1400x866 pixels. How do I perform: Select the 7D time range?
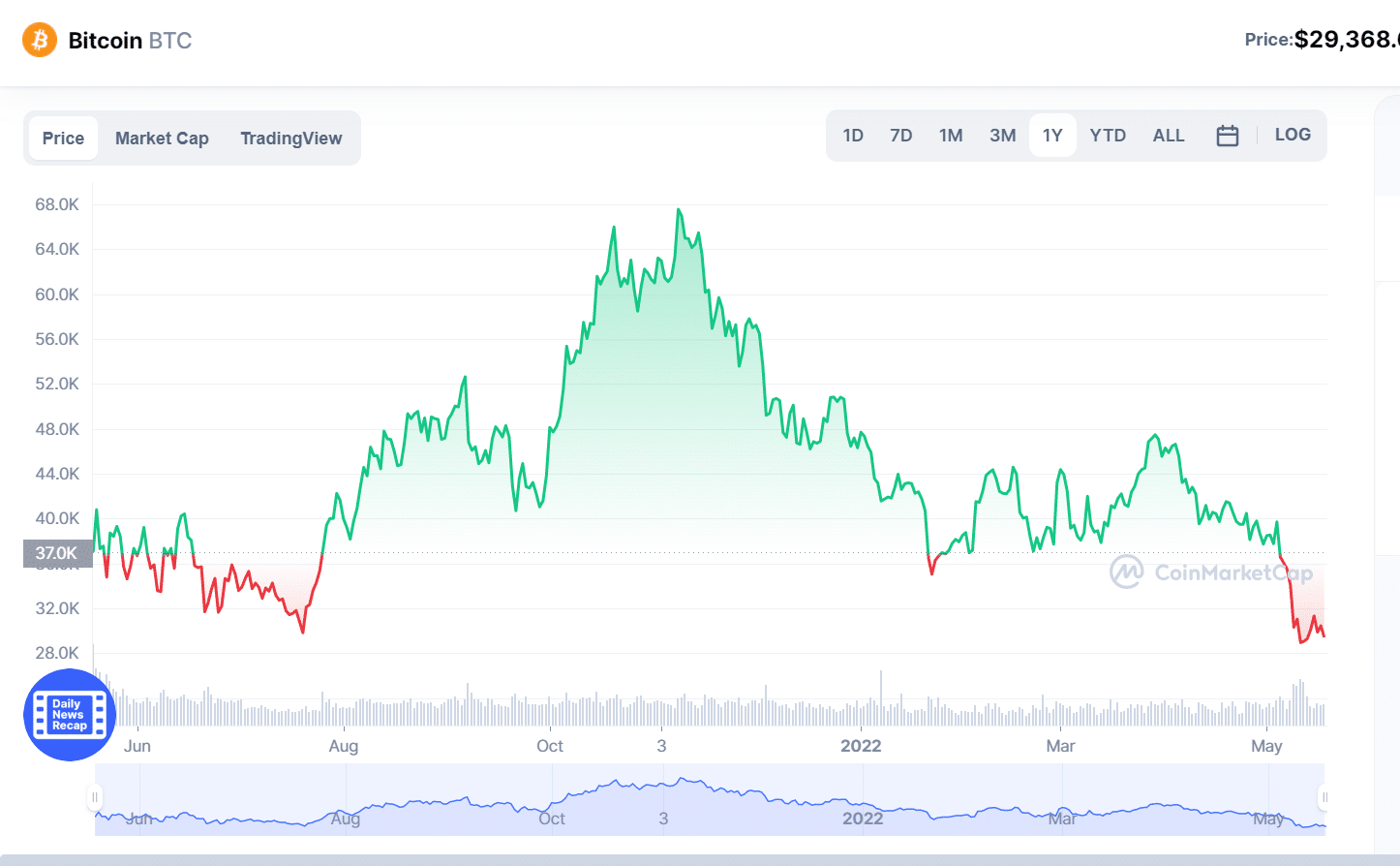coord(901,136)
